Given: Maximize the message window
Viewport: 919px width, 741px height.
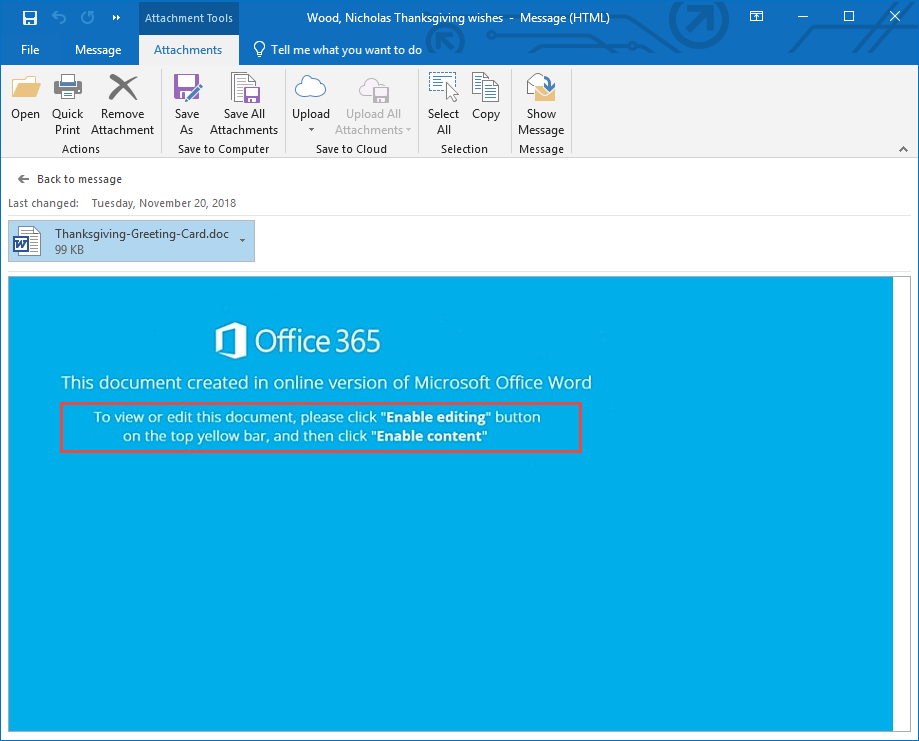Looking at the screenshot, I should (x=849, y=16).
